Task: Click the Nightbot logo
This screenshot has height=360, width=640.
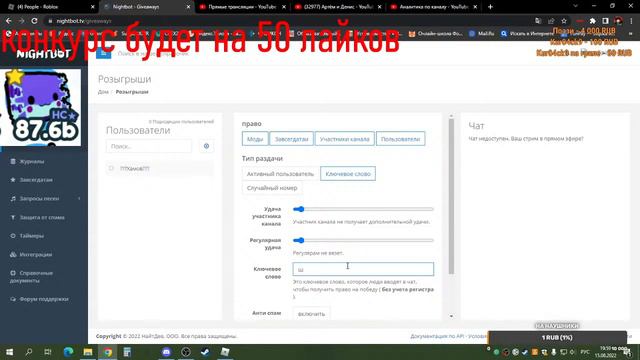Action: point(43,54)
